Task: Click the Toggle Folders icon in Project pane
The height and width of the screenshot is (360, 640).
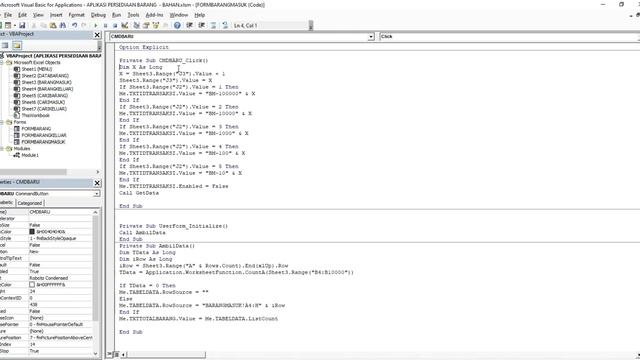Action: [17, 45]
